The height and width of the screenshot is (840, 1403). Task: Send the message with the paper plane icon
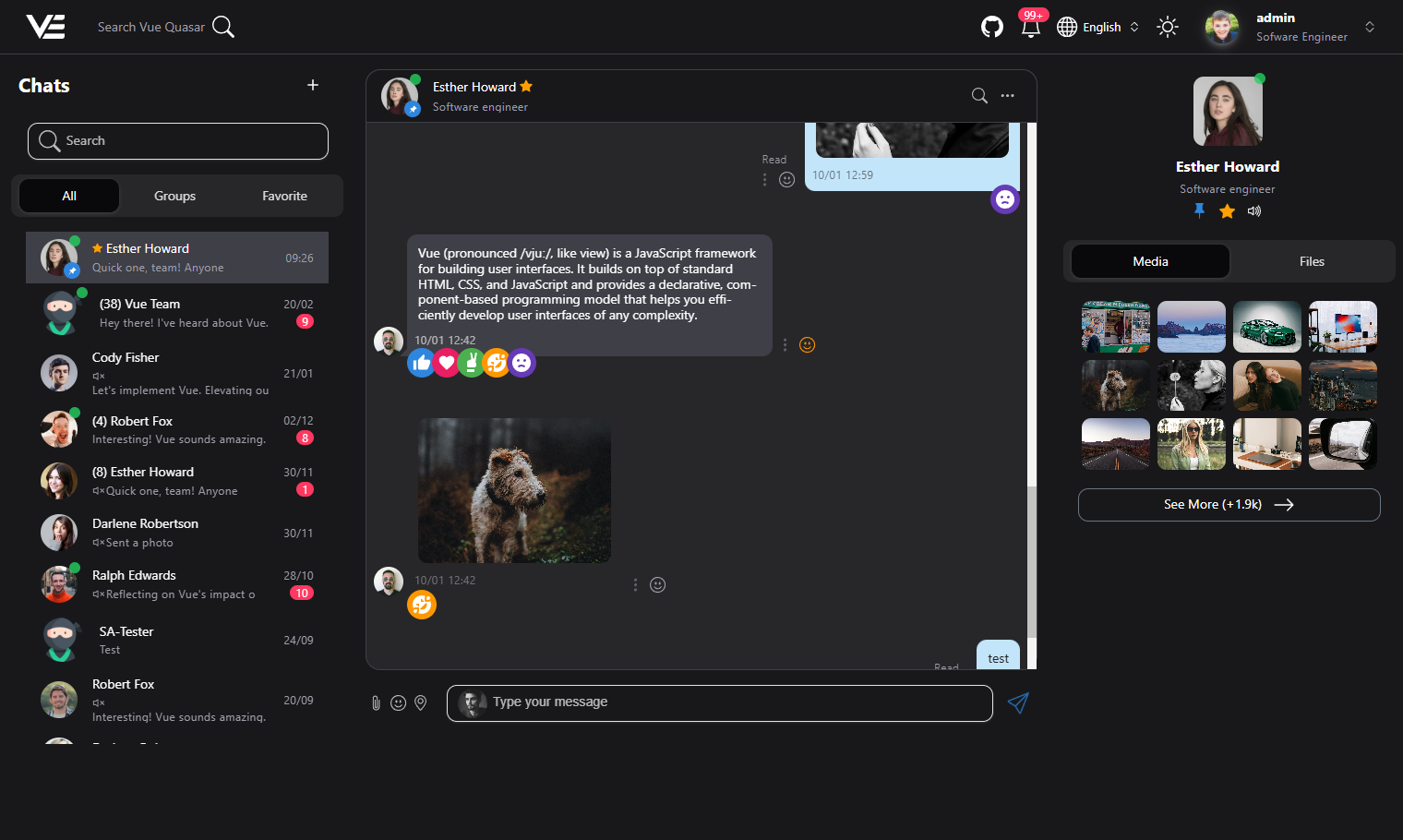coord(1018,702)
